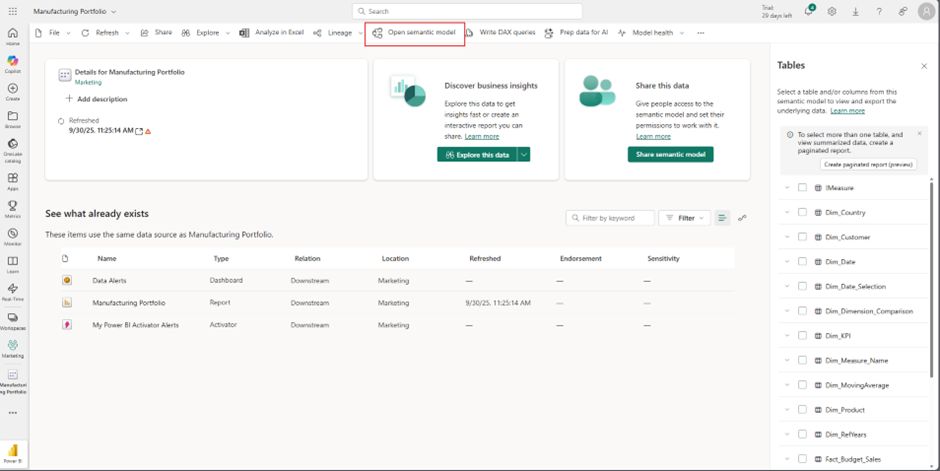Open Copilot from the left sidebar
940x471 pixels.
click(x=12, y=62)
